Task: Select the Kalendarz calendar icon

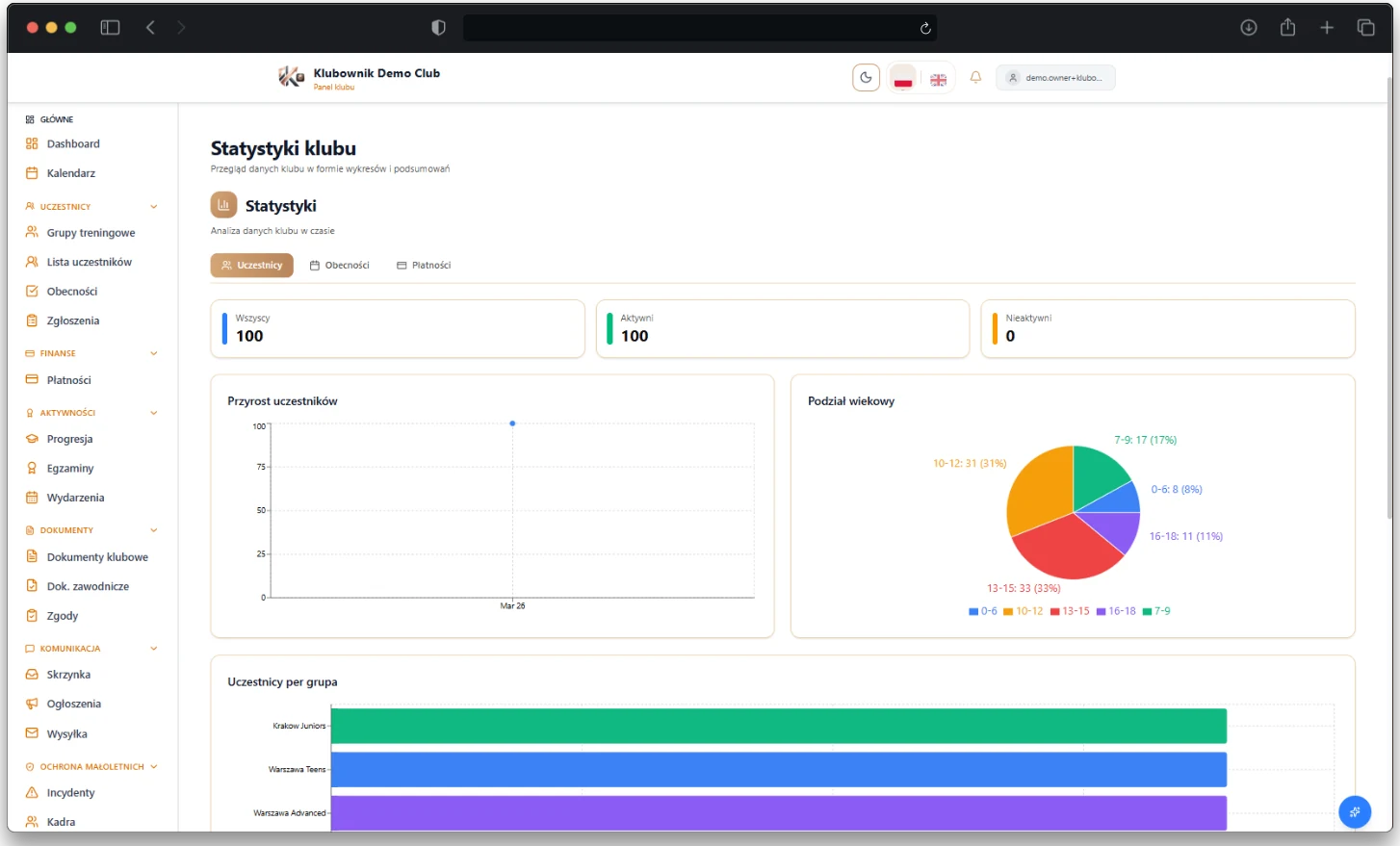Action: [x=30, y=173]
